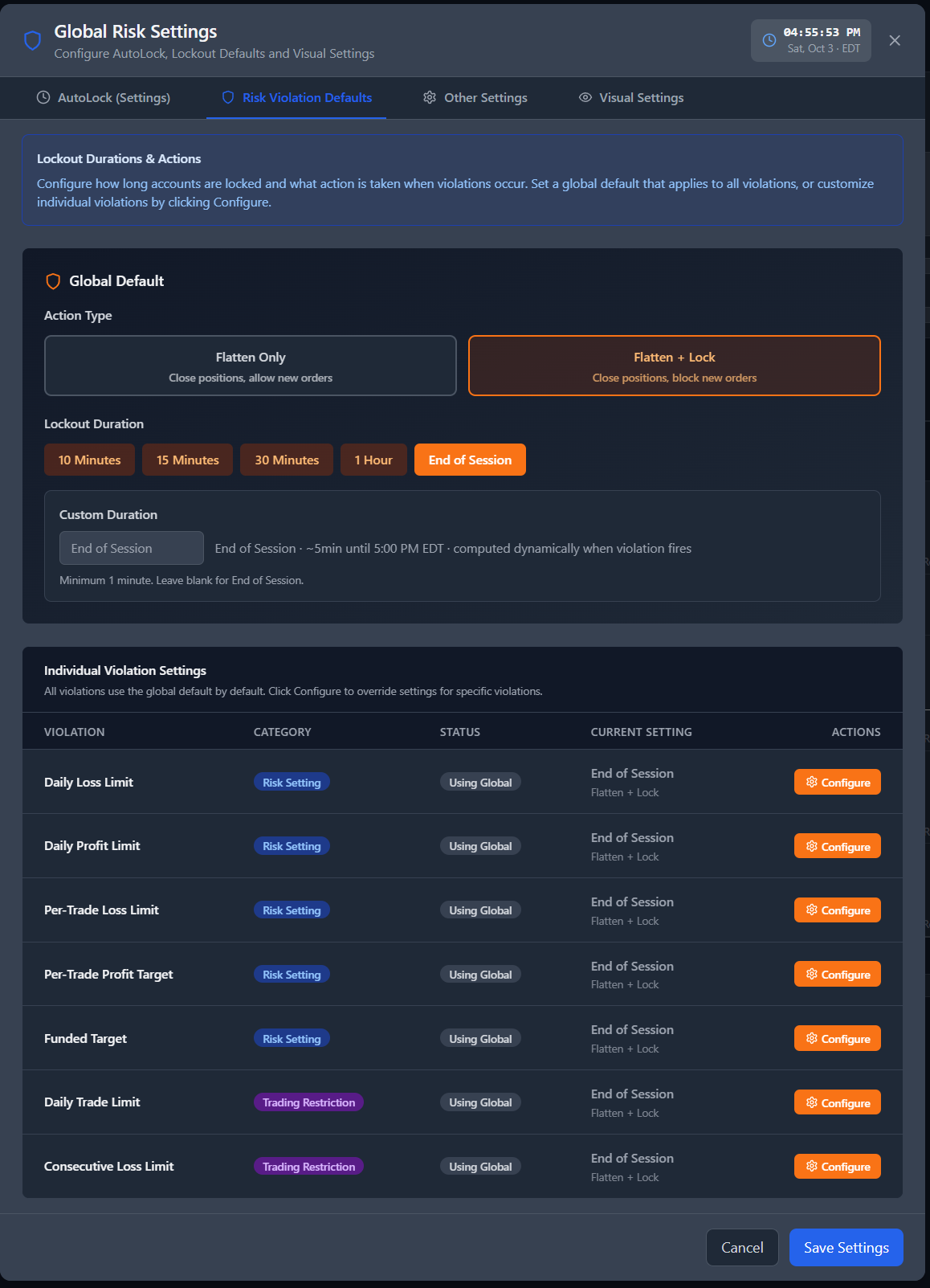This screenshot has height=1288, width=930.
Task: Show the Visual Settings tab
Action: coord(631,98)
